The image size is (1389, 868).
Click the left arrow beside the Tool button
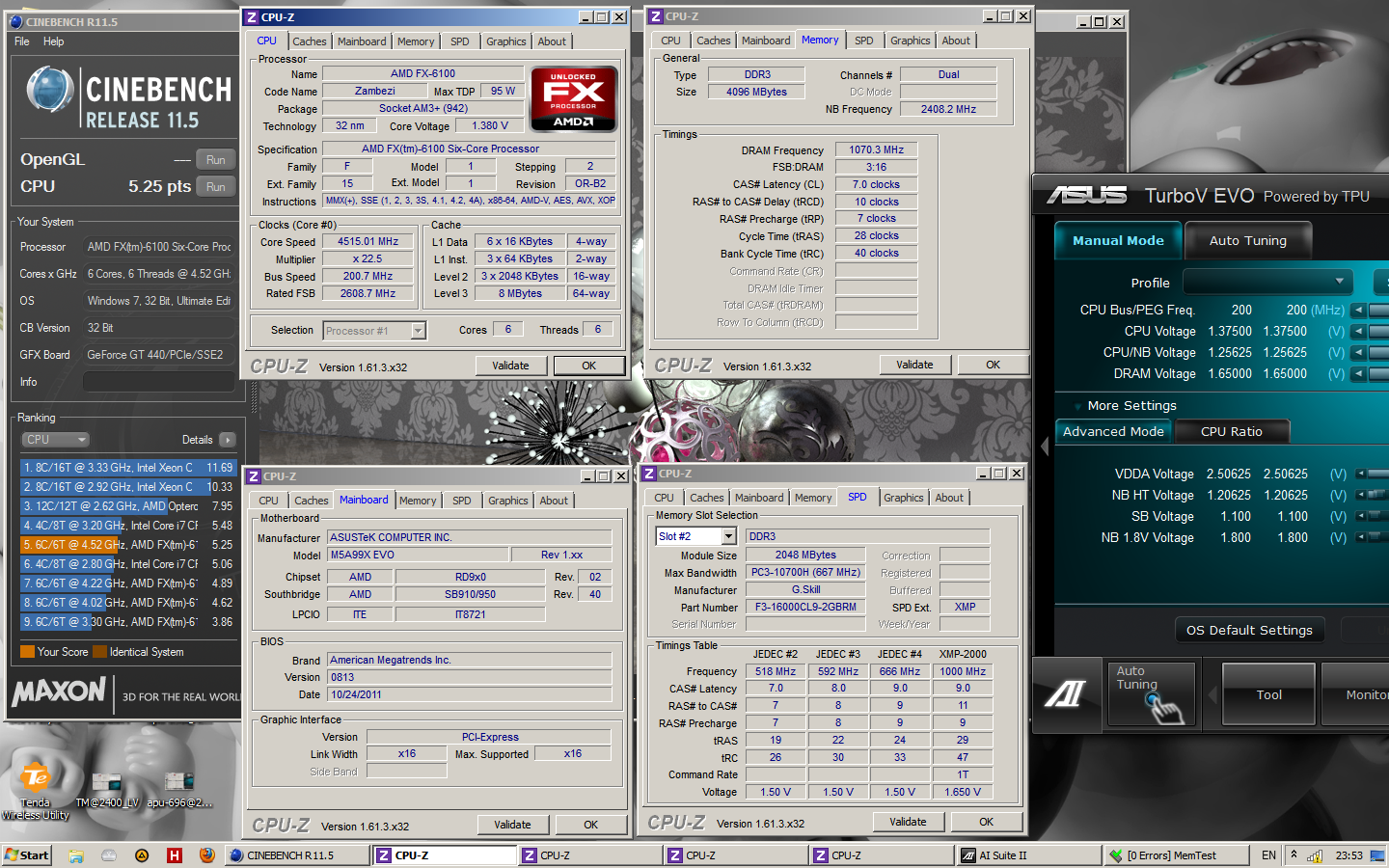[x=1212, y=694]
